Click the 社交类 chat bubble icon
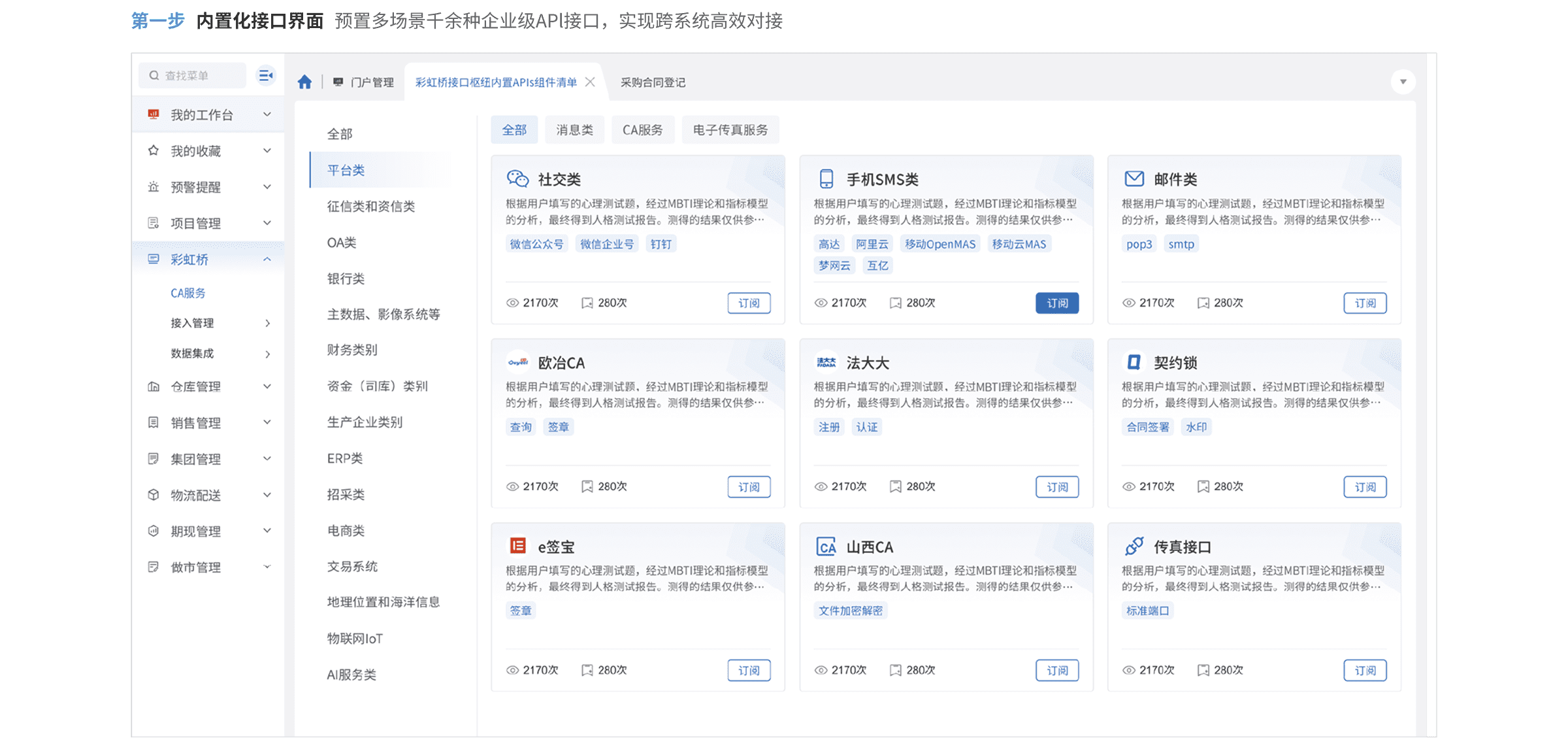The height and width of the screenshot is (740, 1568). [x=517, y=179]
